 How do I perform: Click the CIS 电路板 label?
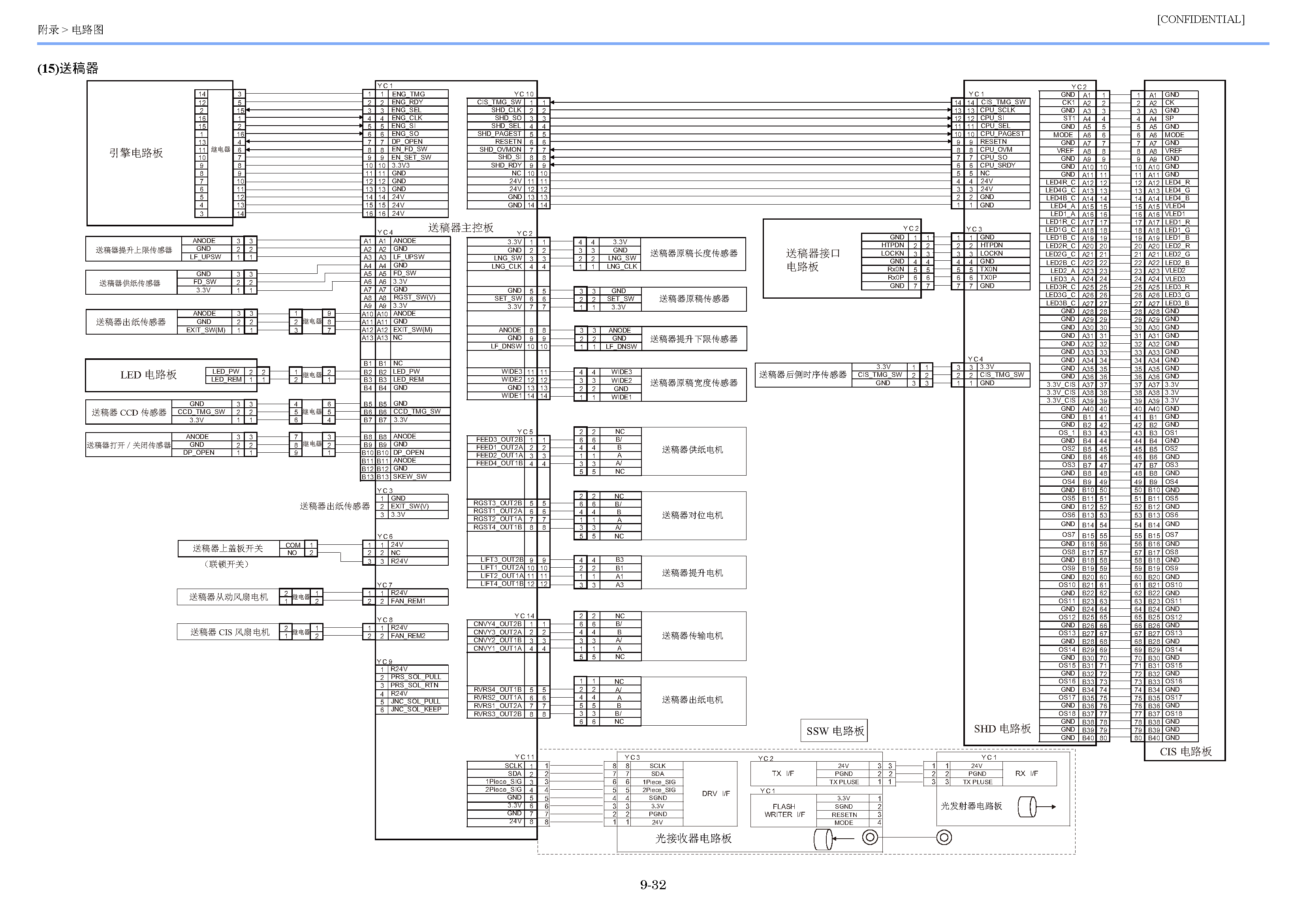[x=1186, y=751]
